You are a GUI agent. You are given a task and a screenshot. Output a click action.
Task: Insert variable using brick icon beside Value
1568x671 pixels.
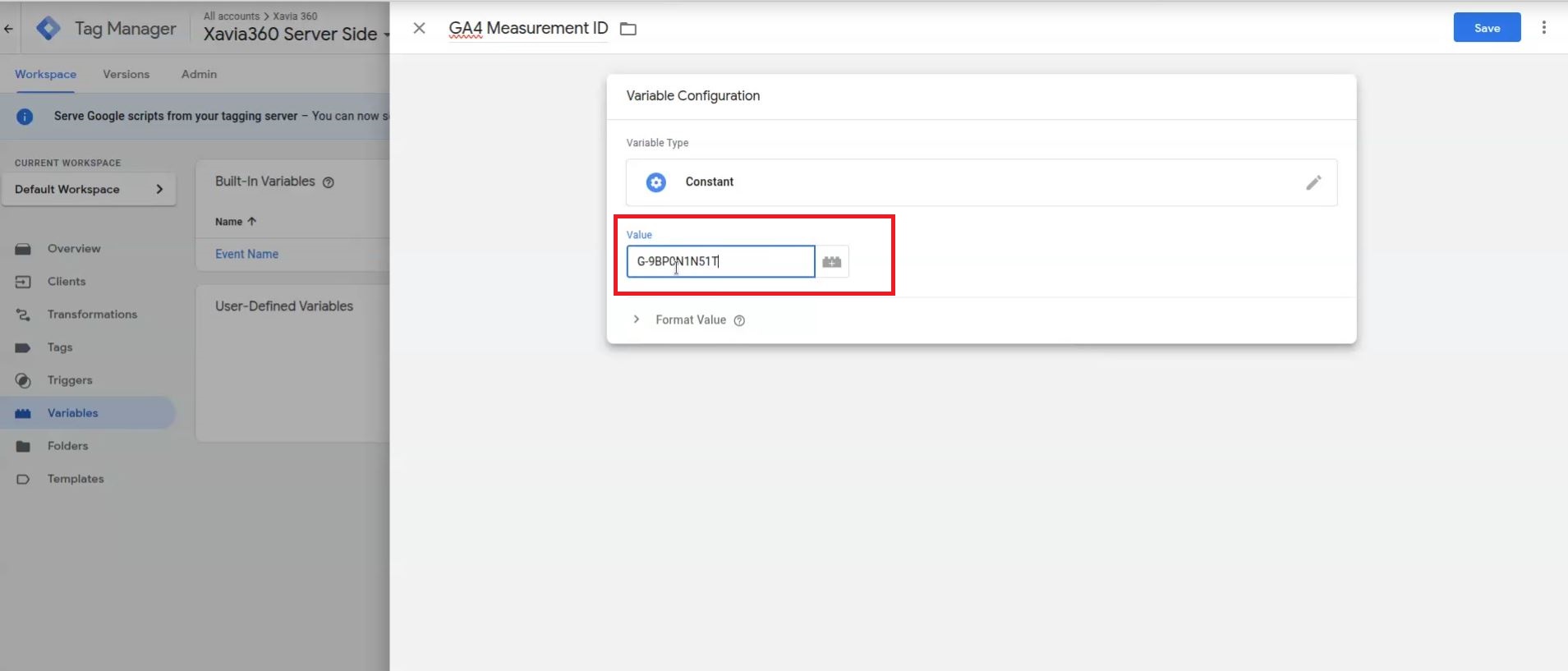(832, 262)
